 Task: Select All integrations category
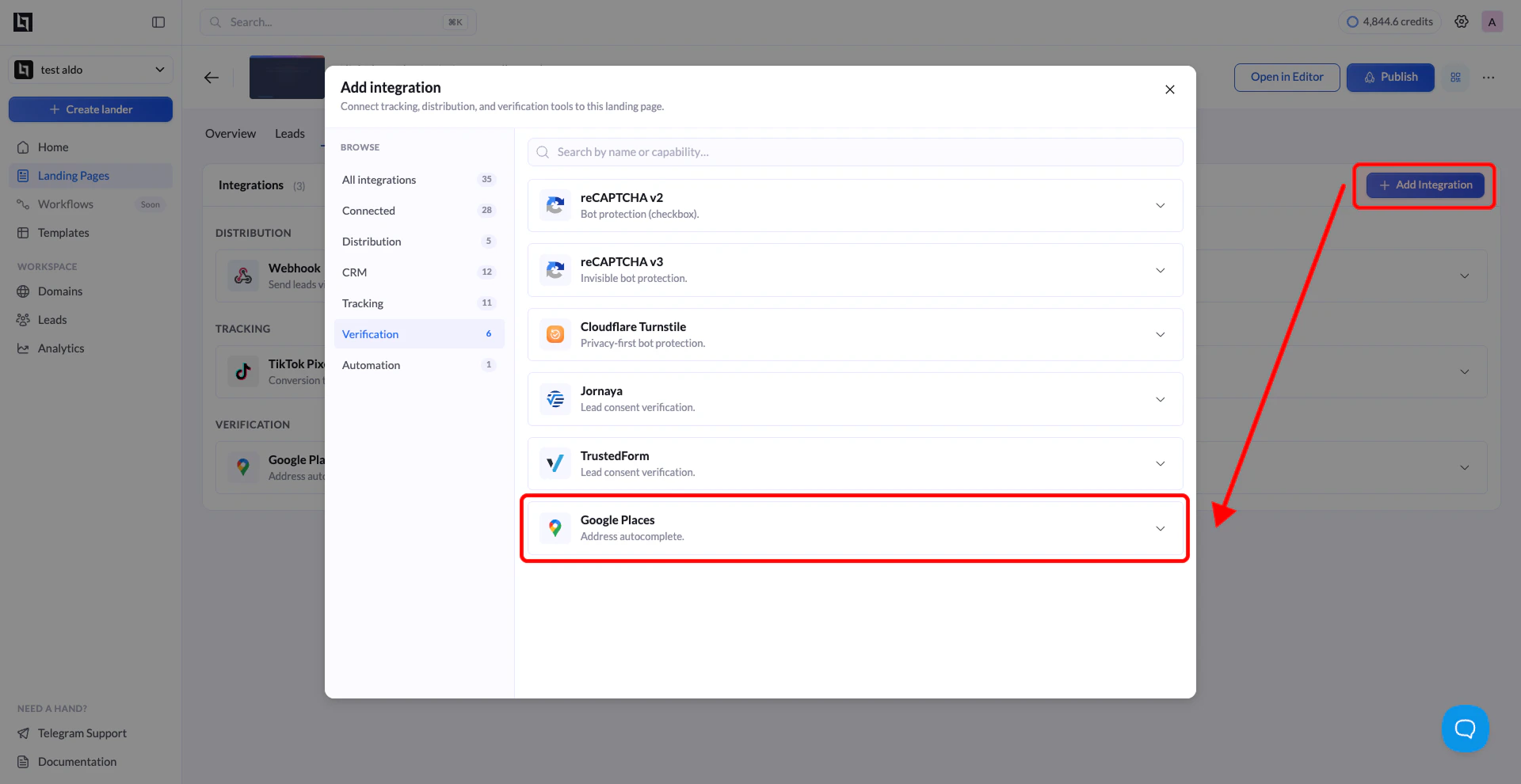click(x=419, y=180)
